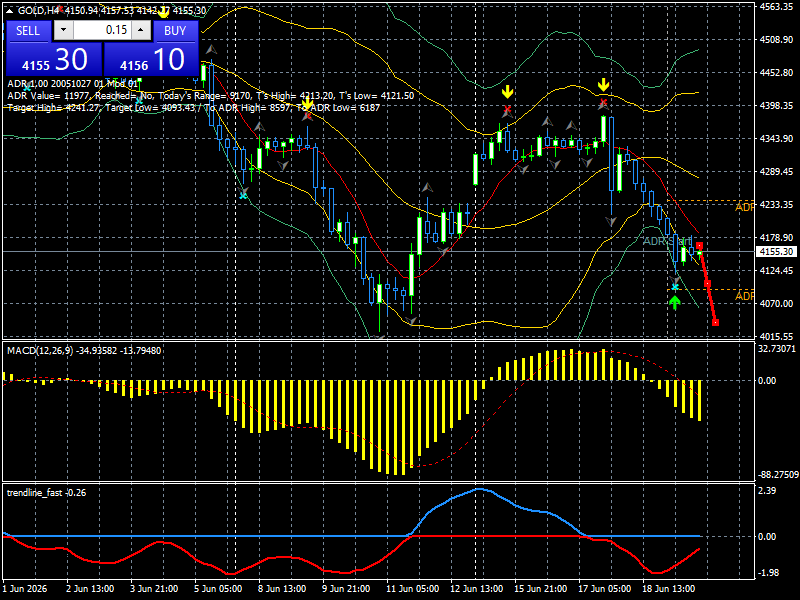800x600 pixels.
Task: Click the Target High info line
Action: (194, 108)
